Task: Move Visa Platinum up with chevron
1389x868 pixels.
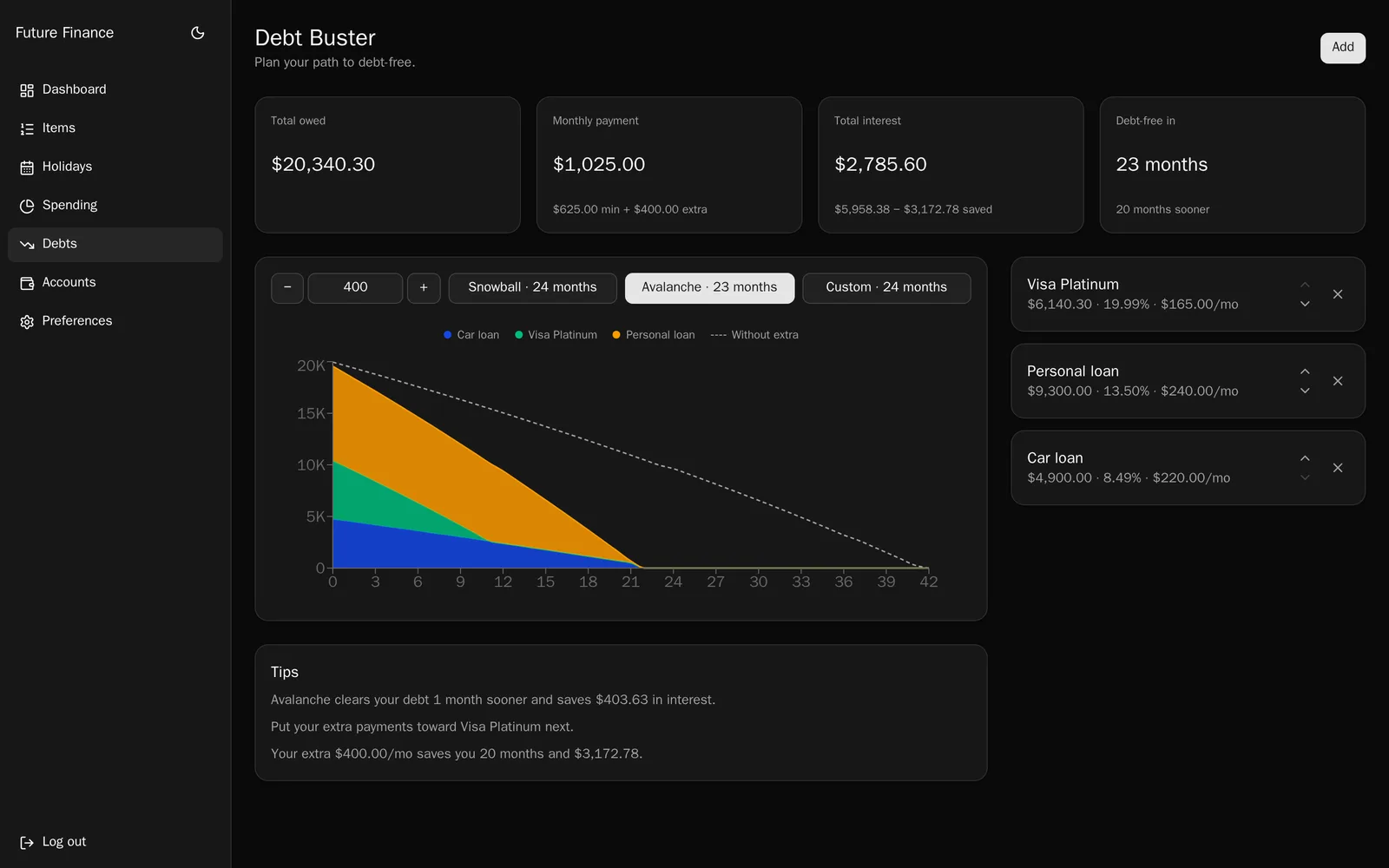Action: click(1305, 285)
